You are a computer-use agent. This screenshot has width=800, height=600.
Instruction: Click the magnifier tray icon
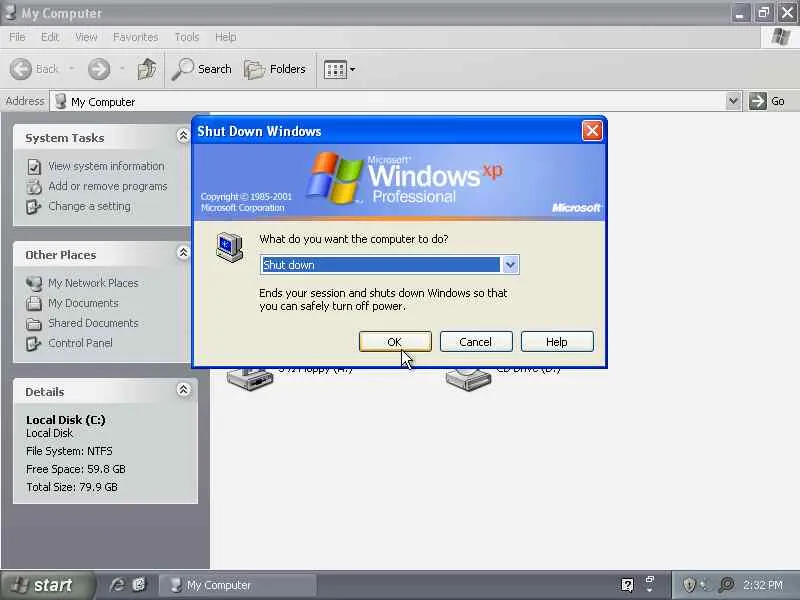coord(726,585)
